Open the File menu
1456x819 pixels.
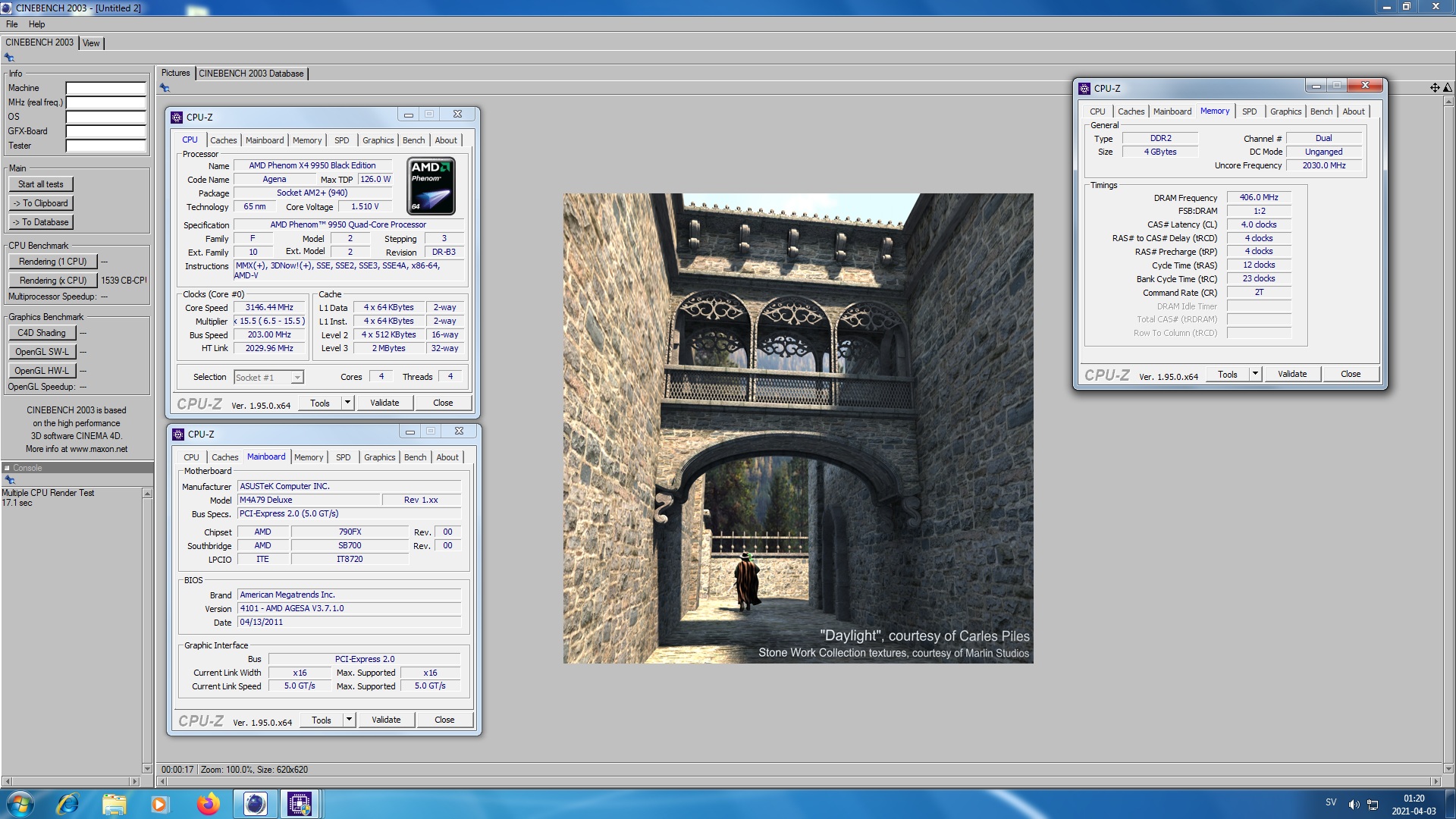12,24
